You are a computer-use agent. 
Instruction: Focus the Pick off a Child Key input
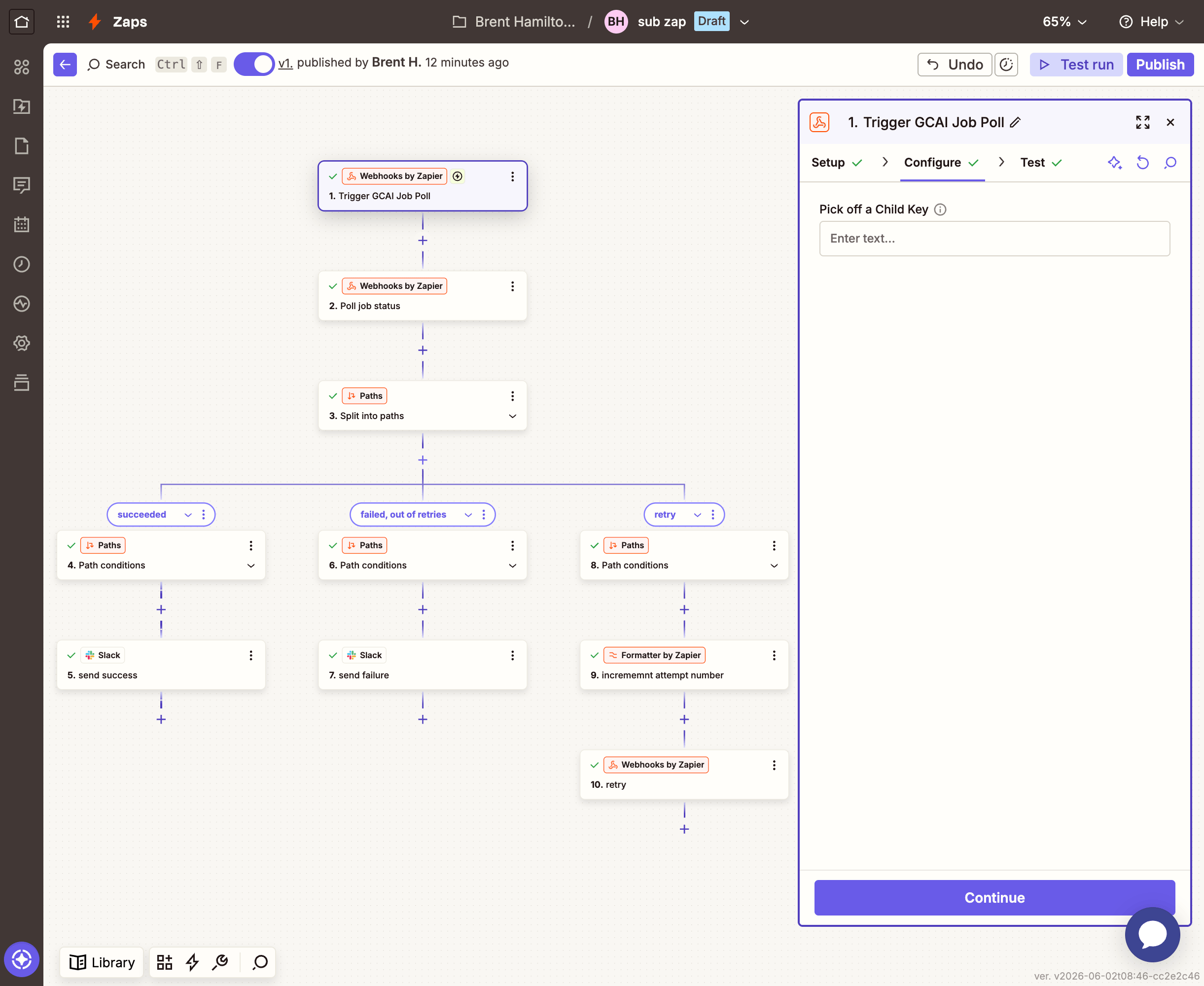(x=994, y=239)
